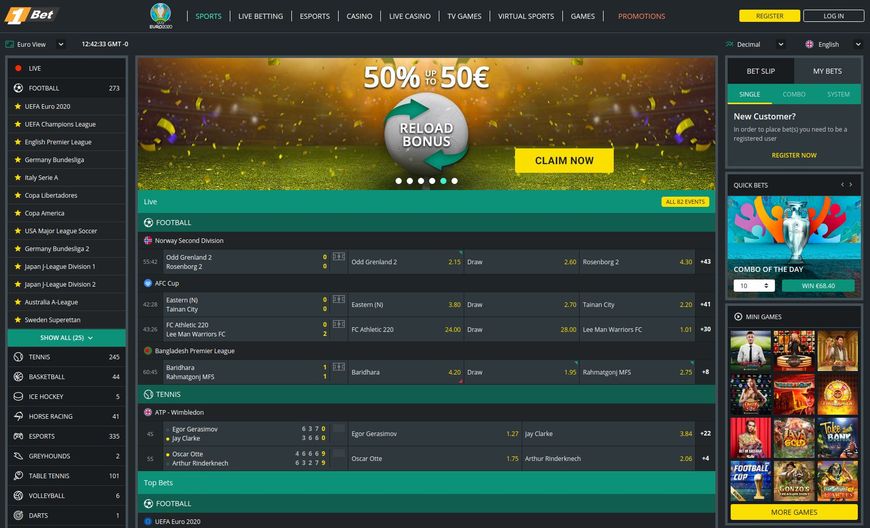Screen dimensions: 870x528
Task: Open pitch view icon for FC Athletic 220 match
Action: click(338, 323)
